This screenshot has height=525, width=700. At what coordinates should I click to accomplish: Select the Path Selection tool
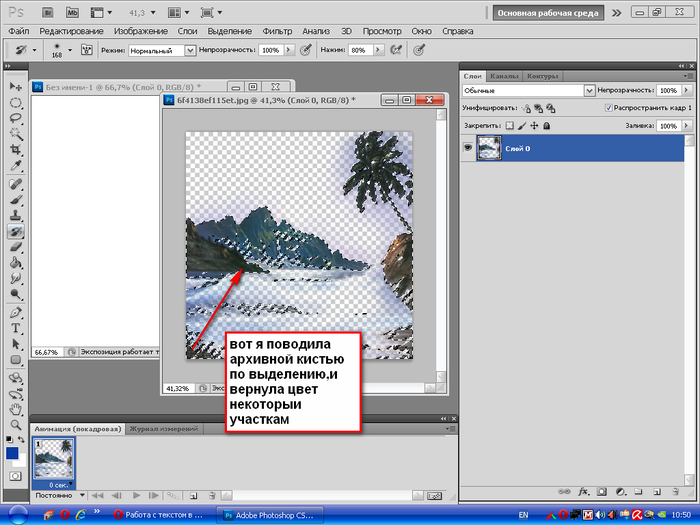[16, 344]
